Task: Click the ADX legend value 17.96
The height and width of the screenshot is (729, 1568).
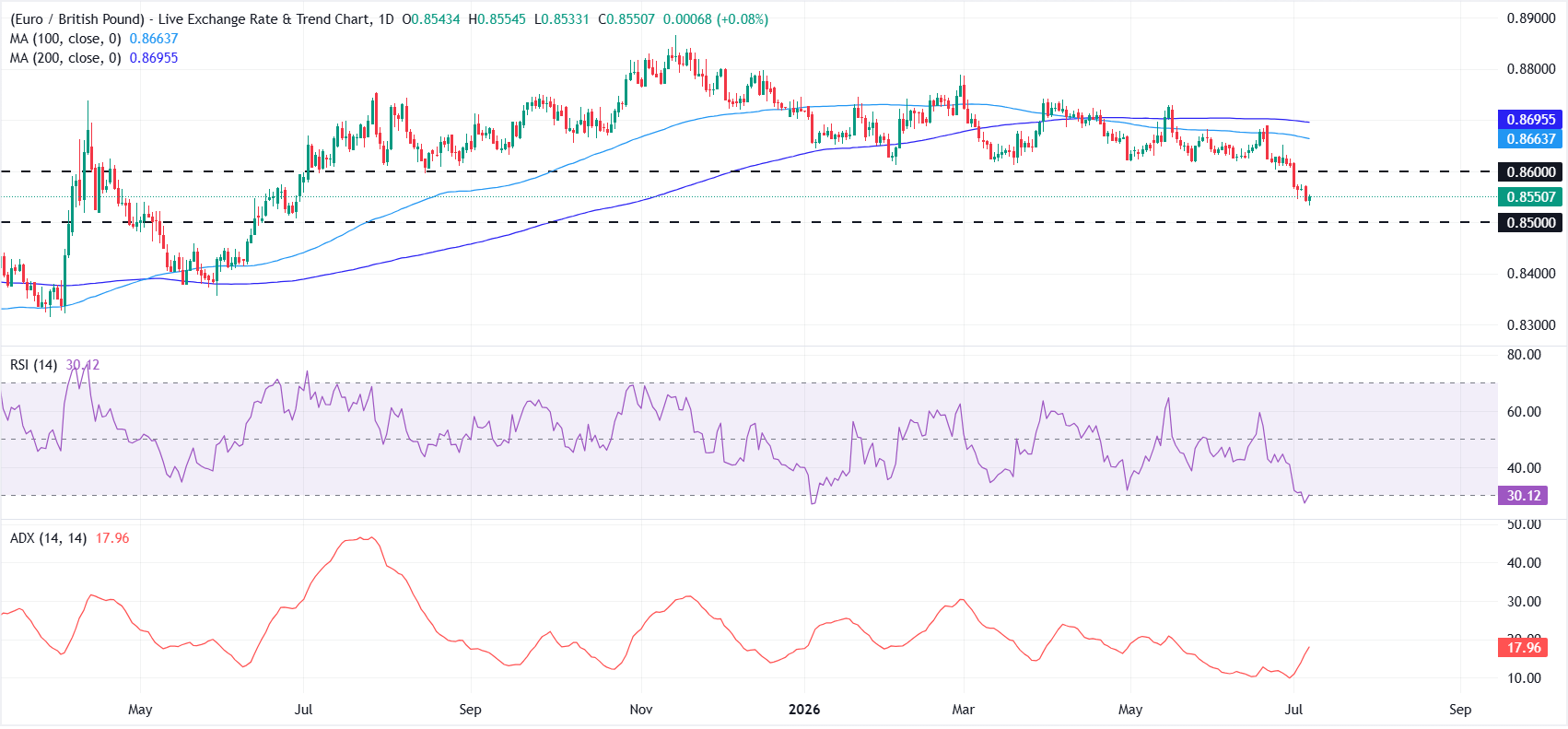Action: 112,538
